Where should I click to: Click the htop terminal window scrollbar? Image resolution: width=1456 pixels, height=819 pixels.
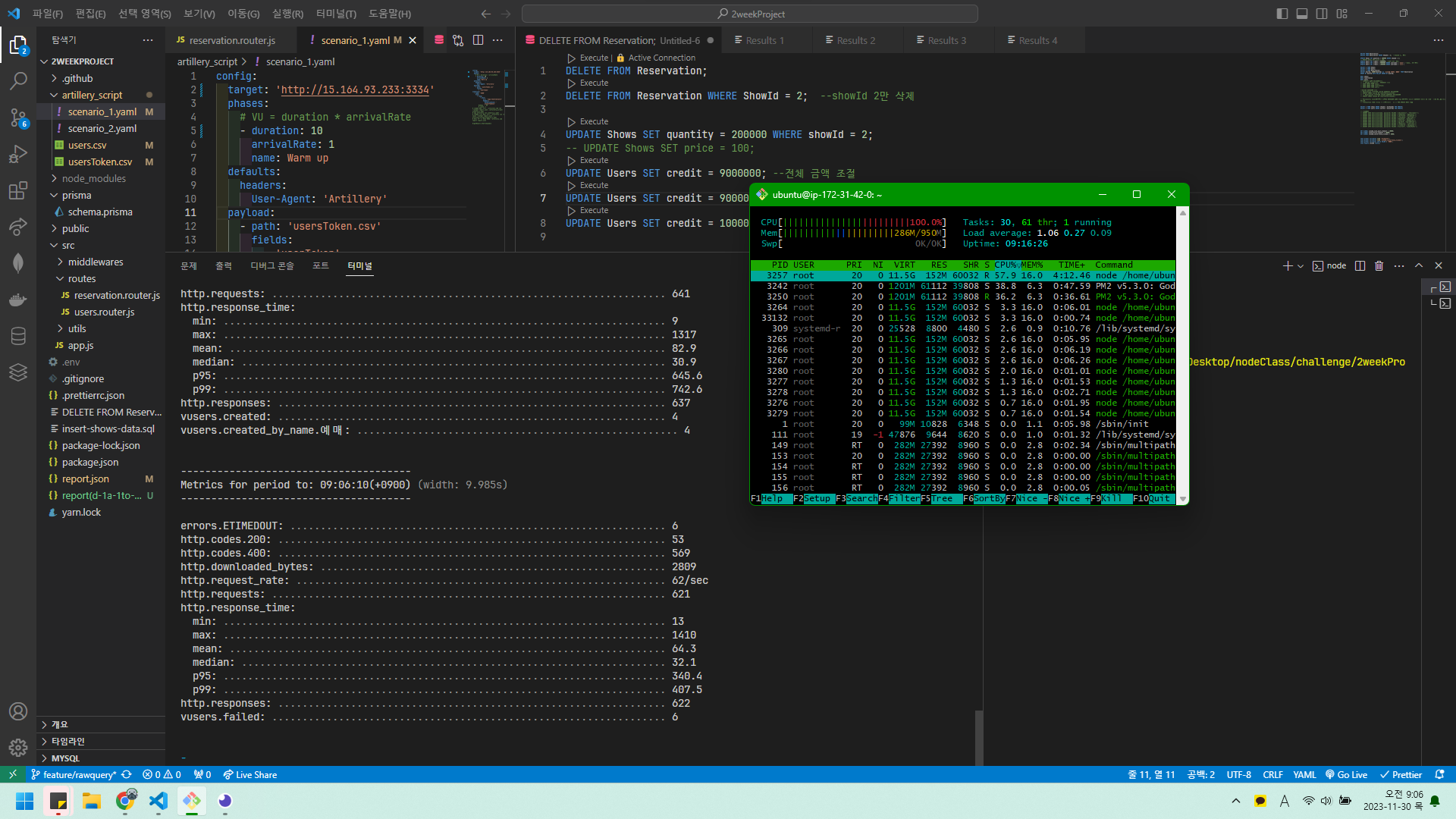tap(1182, 356)
